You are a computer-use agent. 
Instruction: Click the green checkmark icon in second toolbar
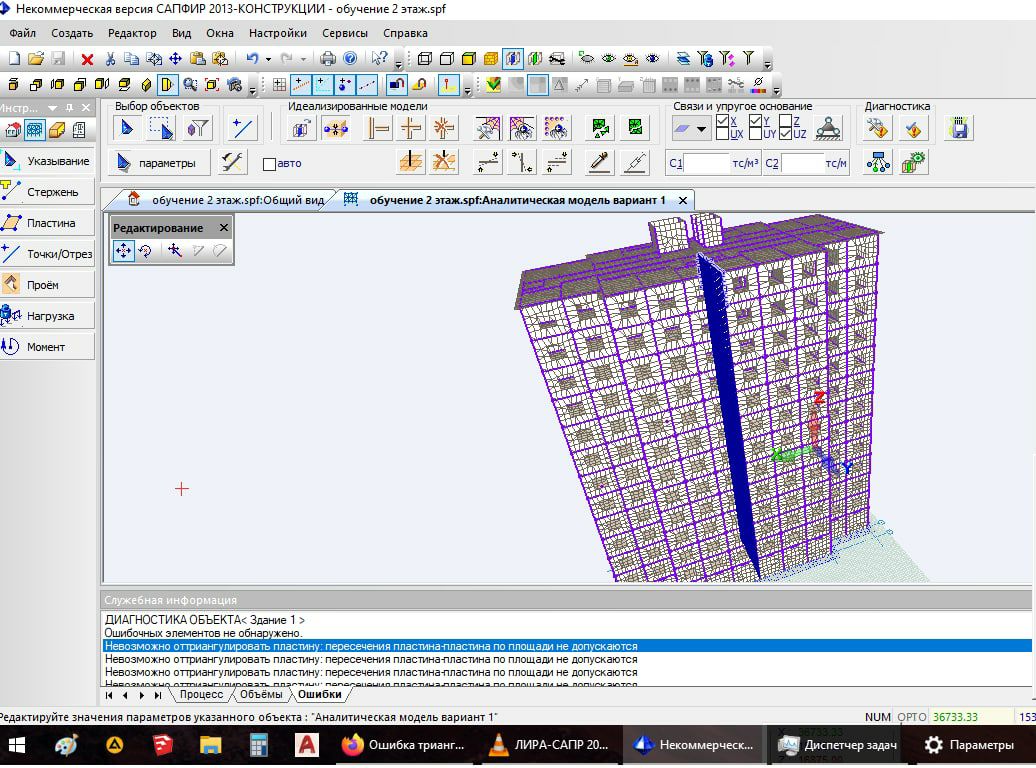(x=493, y=85)
